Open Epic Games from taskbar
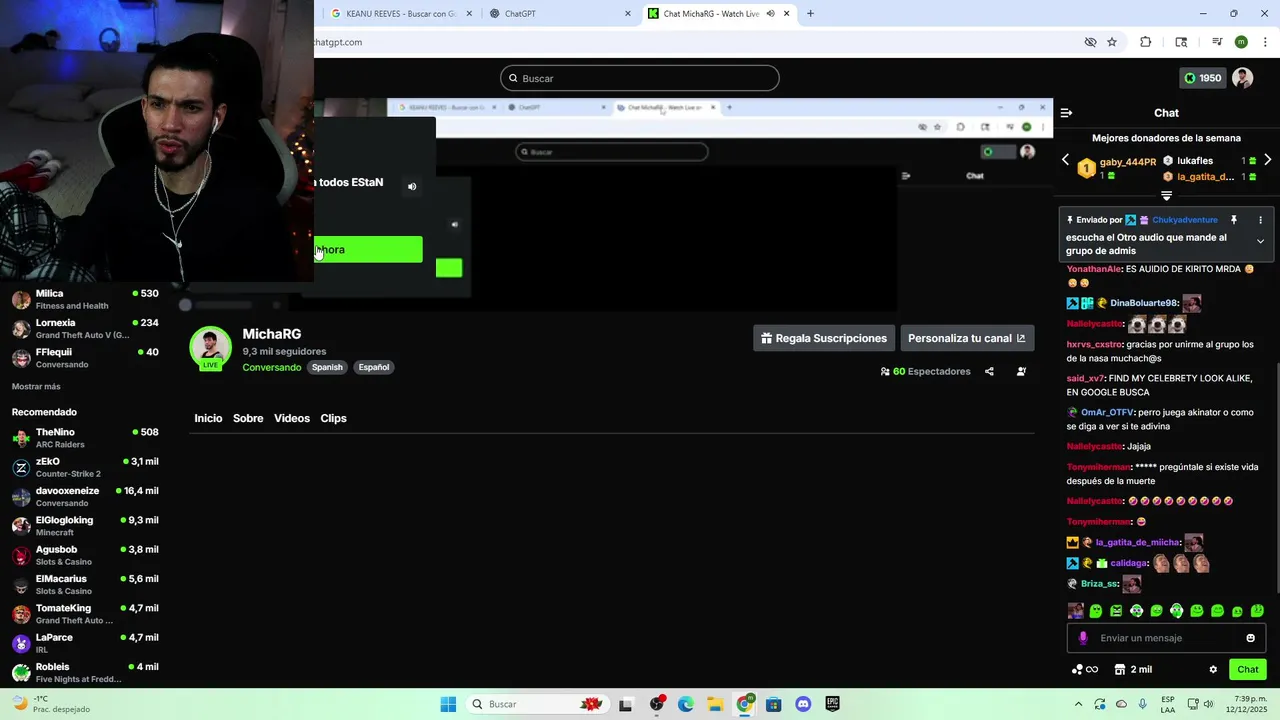Viewport: 1280px width, 720px height. click(x=832, y=704)
